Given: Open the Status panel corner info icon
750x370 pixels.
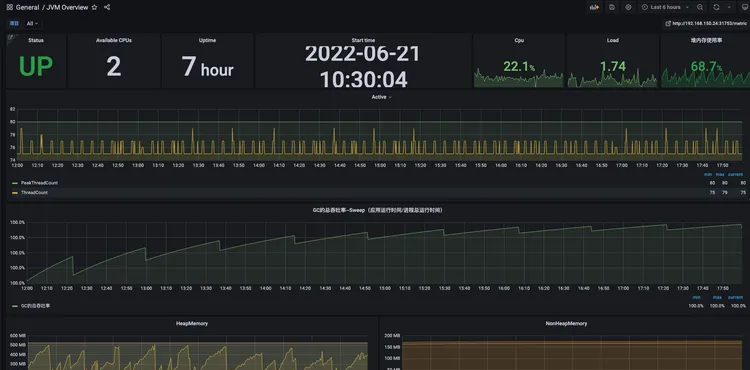Looking at the screenshot, I should click(10, 37).
